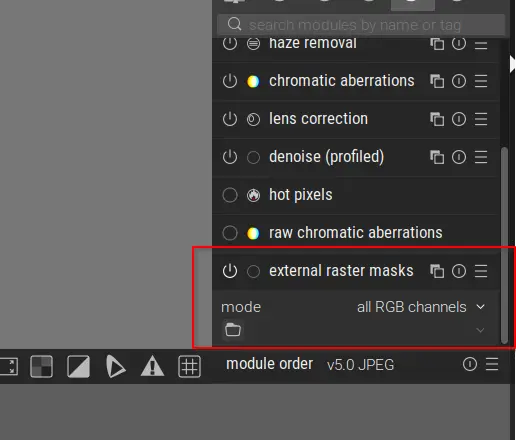This screenshot has height=440, width=516.
Task: Reset the module order icon
Action: pos(470,364)
